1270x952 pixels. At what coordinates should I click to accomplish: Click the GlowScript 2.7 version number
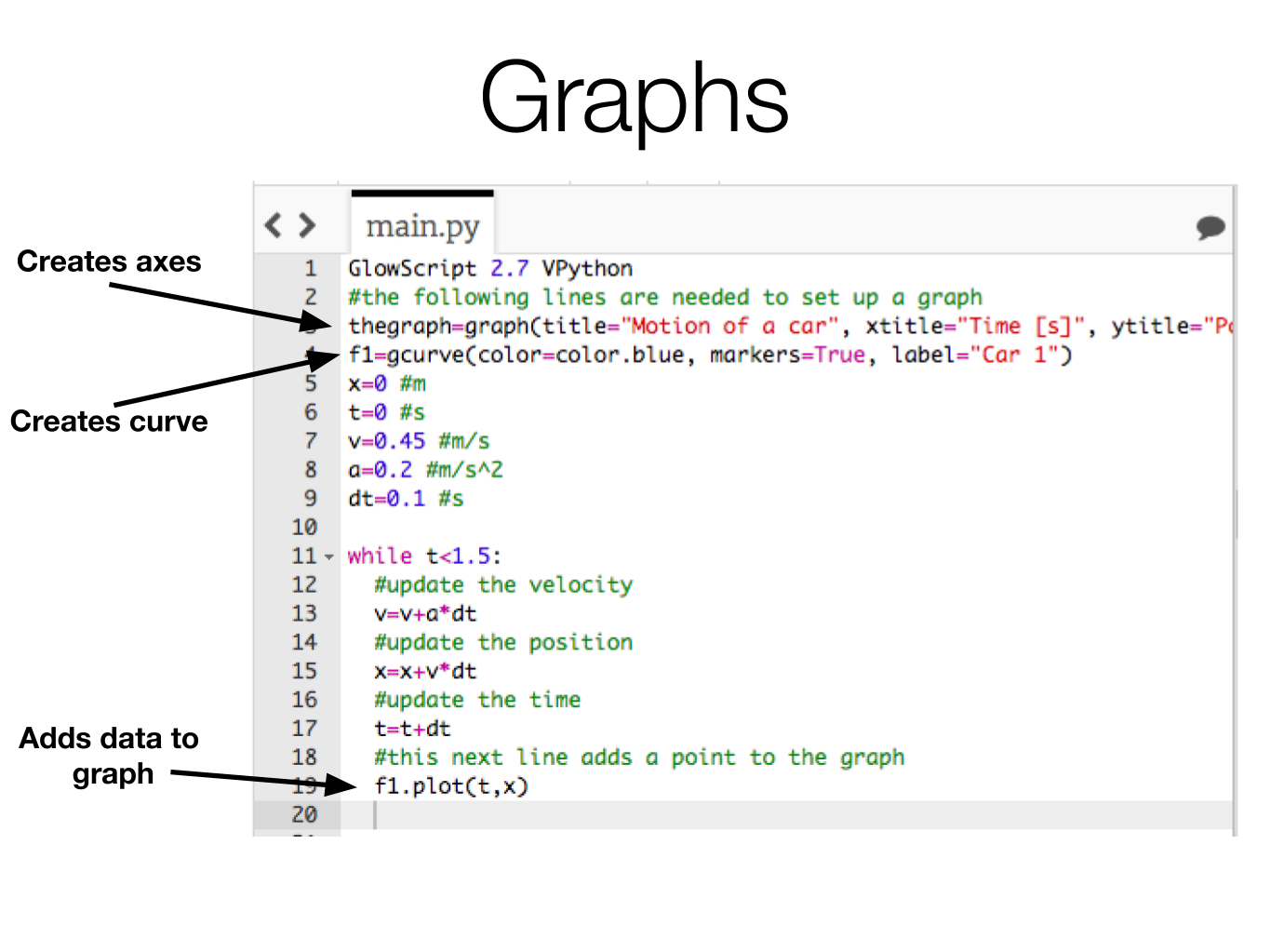pos(509,269)
